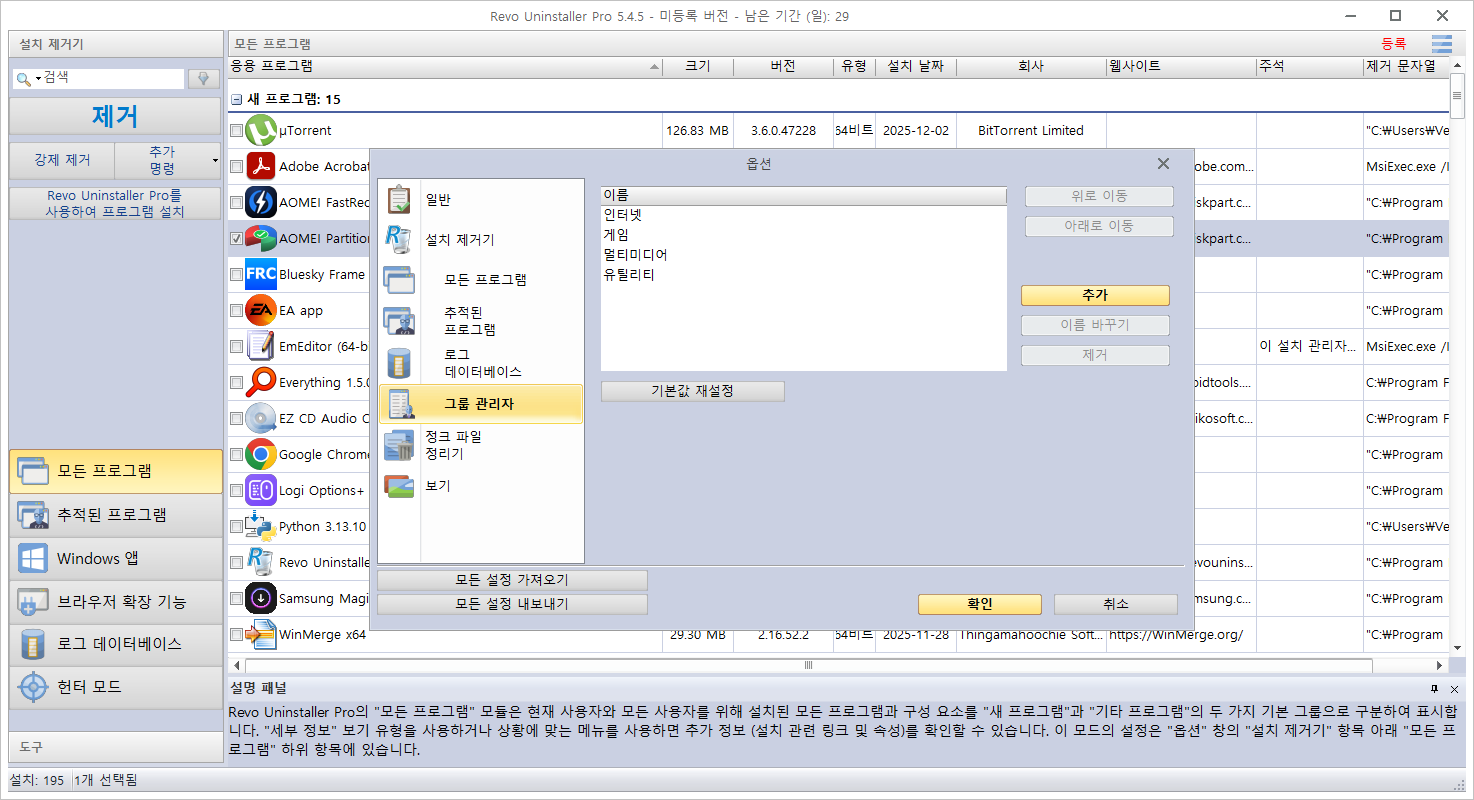Click the EA app icon
The width and height of the screenshot is (1474, 800).
pyautogui.click(x=261, y=311)
